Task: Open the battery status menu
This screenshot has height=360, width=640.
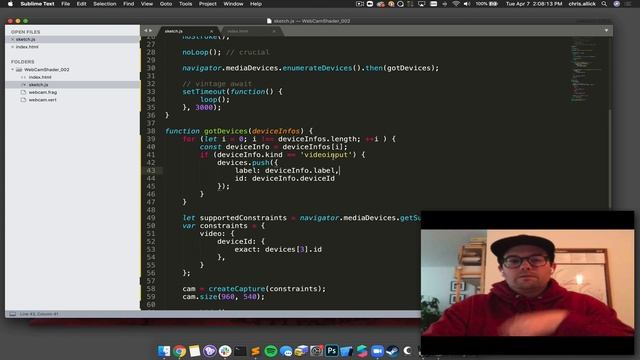Action: point(487,4)
